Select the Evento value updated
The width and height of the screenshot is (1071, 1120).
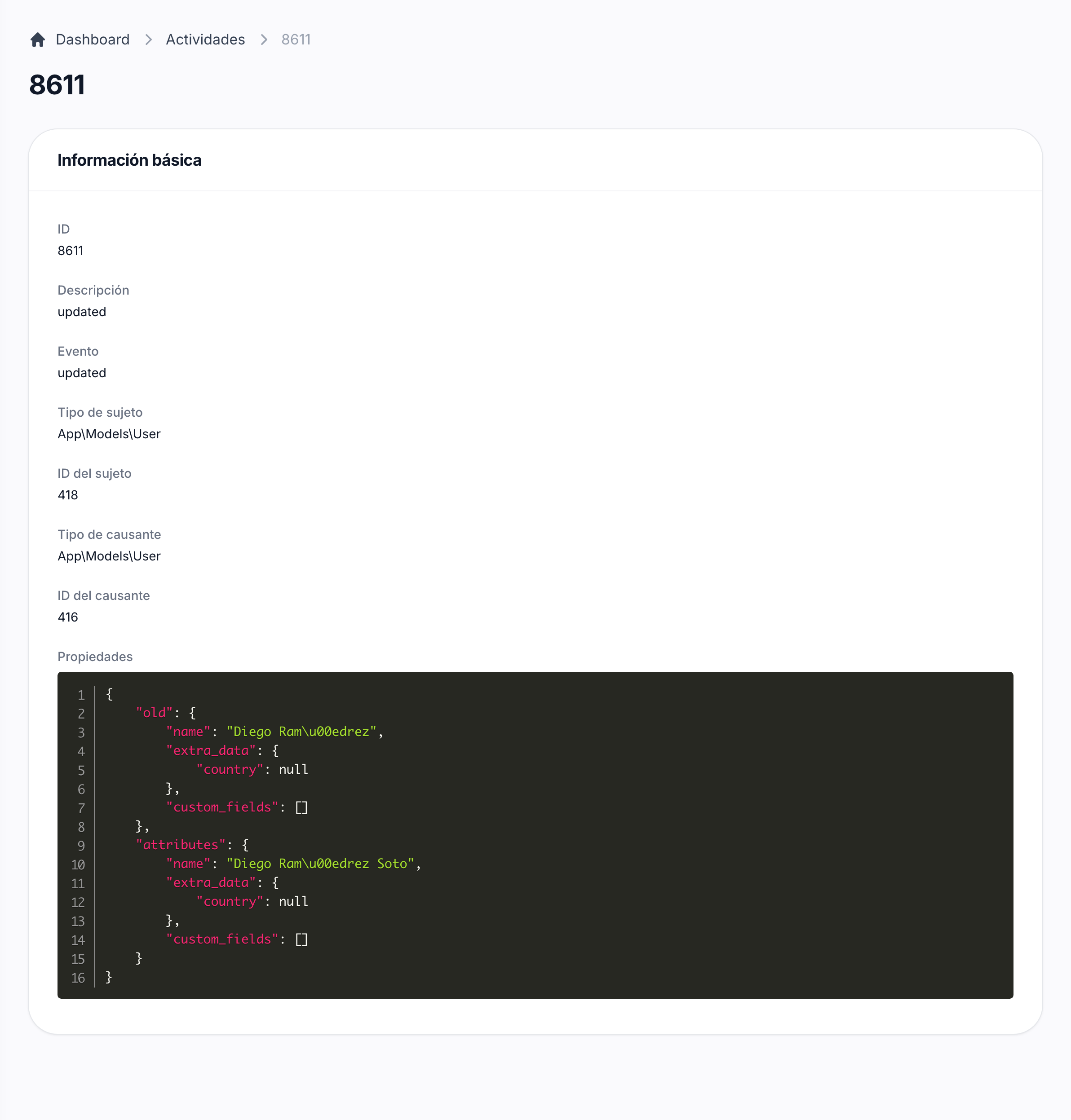(82, 373)
